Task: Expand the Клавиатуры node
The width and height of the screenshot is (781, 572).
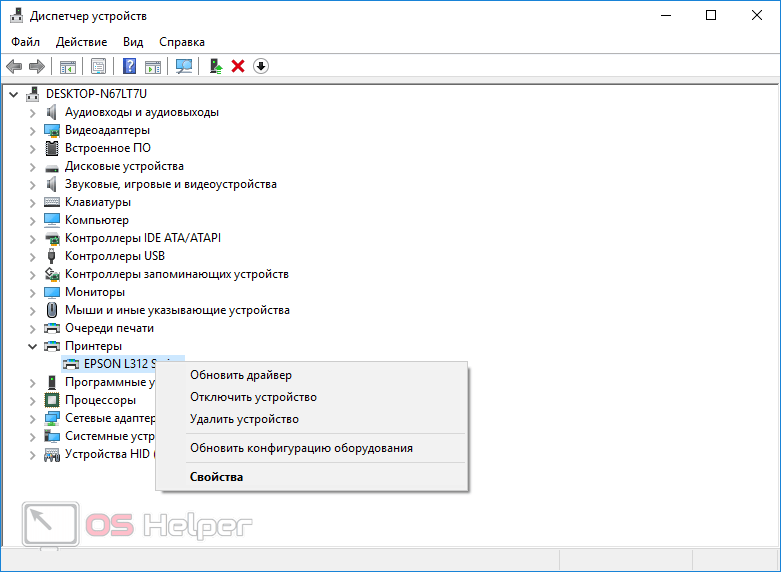Action: point(32,202)
